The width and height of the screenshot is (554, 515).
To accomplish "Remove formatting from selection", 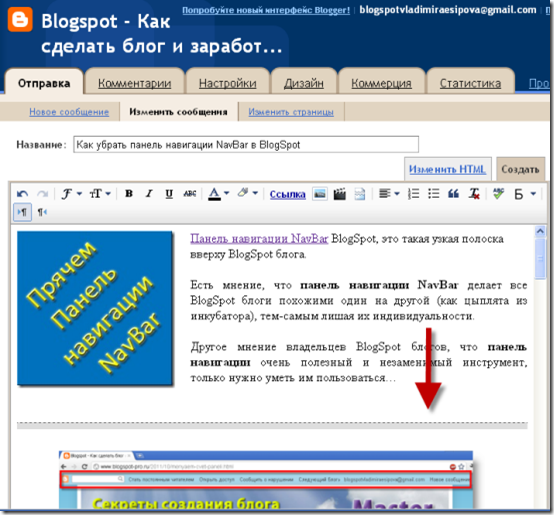I will (474, 194).
